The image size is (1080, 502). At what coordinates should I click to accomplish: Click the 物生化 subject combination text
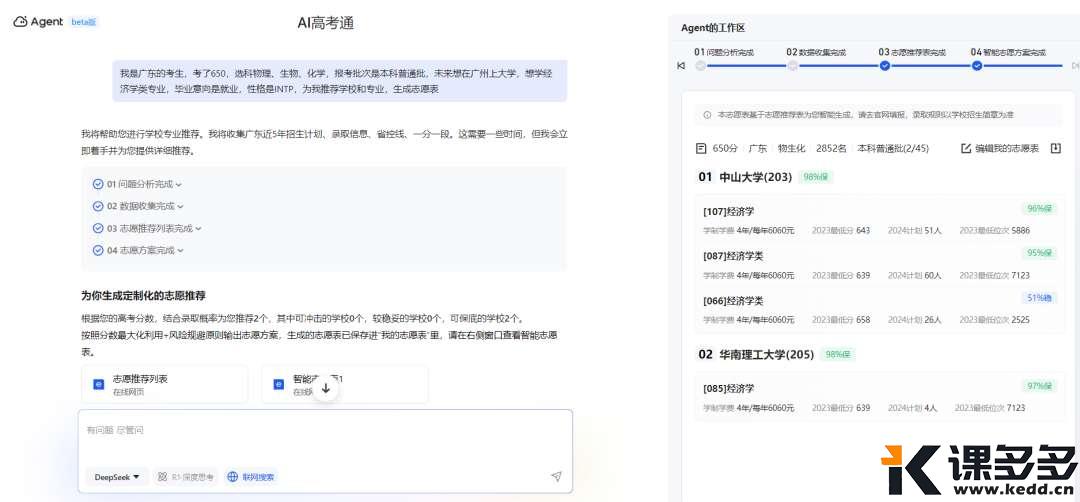point(791,148)
